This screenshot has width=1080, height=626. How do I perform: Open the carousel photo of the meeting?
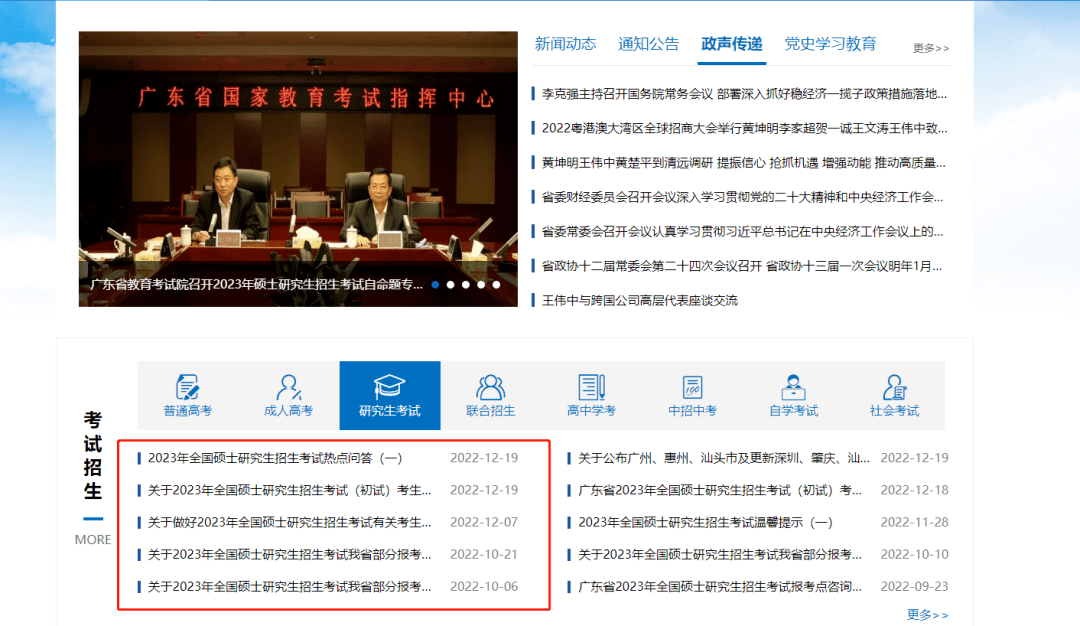coord(298,169)
